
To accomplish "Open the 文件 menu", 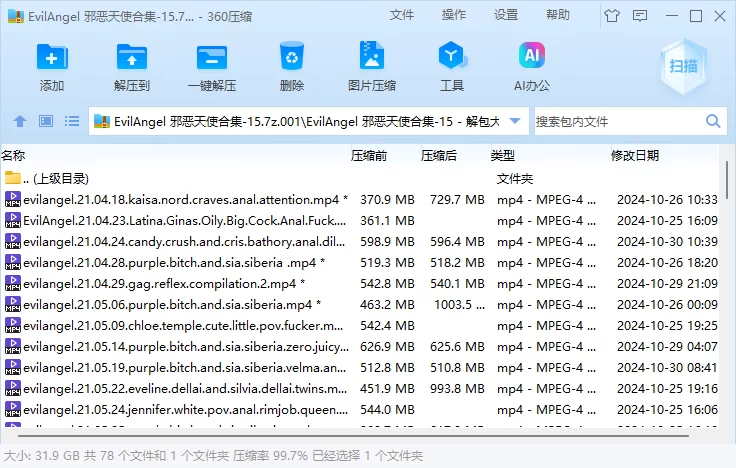I will (402, 15).
